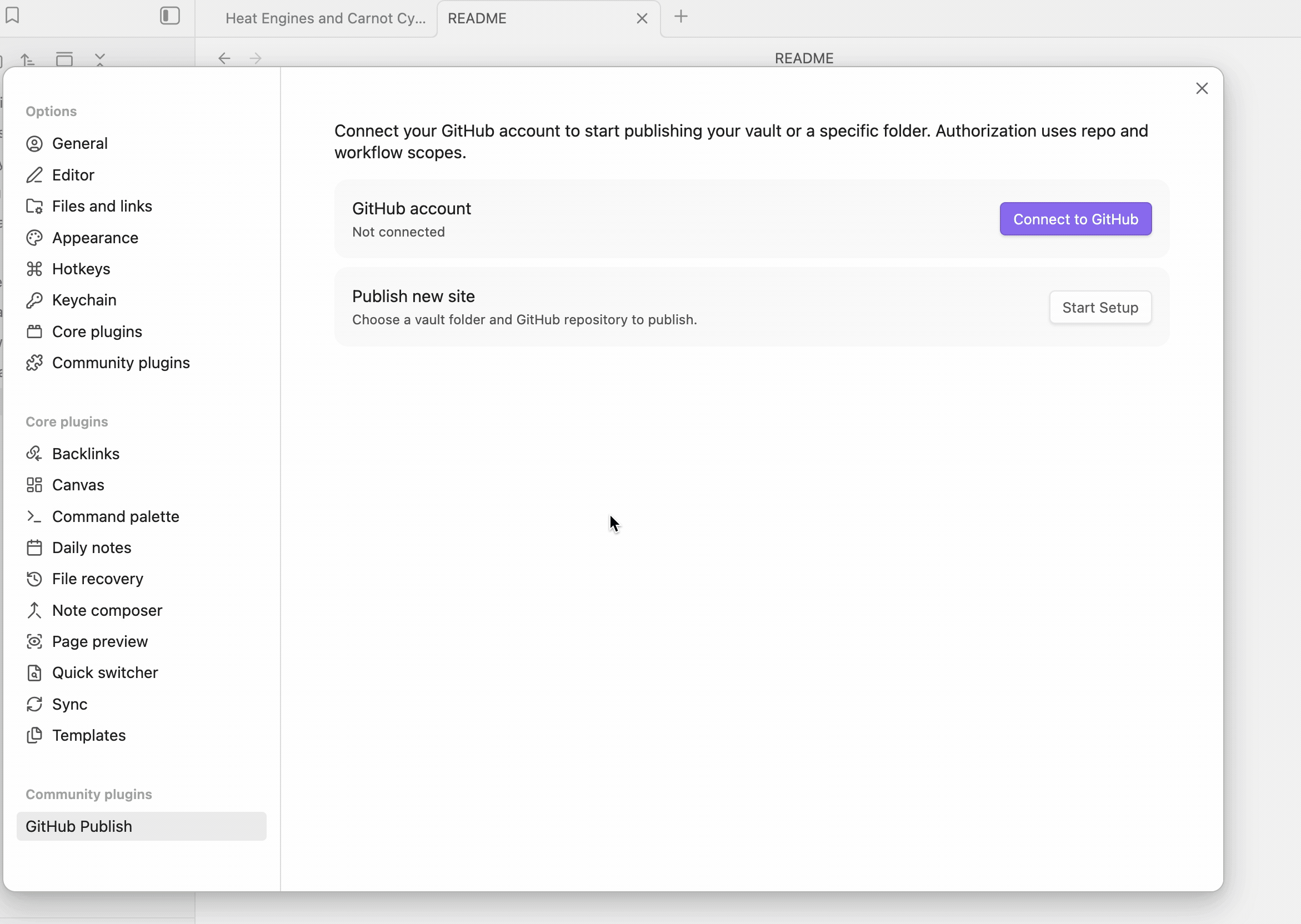Image resolution: width=1301 pixels, height=924 pixels.
Task: Click the Community plugins puzzle icon
Action: 34,363
